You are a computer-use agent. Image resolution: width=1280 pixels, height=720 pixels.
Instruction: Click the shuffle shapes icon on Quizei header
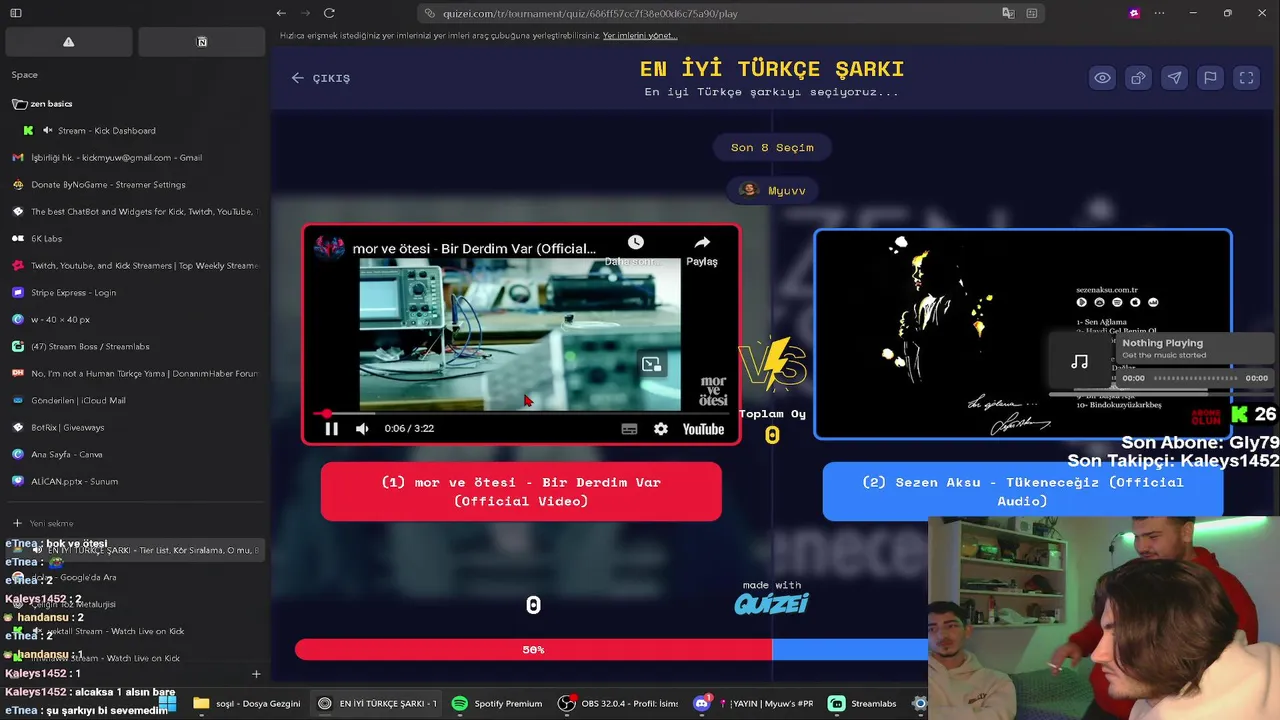tap(1138, 78)
